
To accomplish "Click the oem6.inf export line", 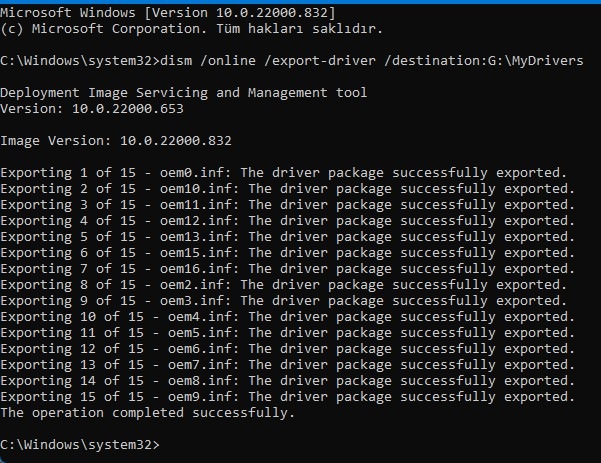I will pyautogui.click(x=287, y=349).
